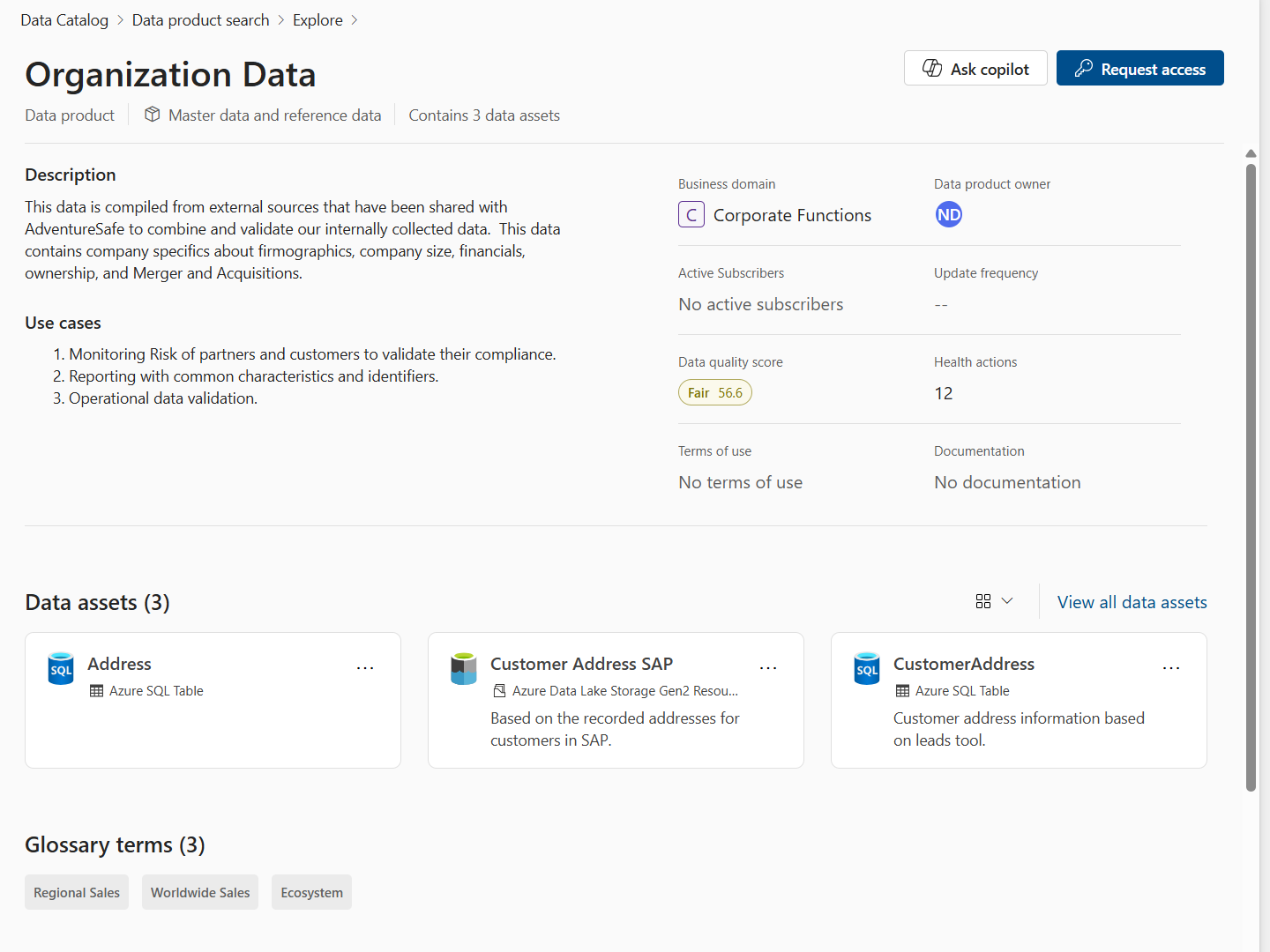Expand the data assets view layout dropdown
This screenshot has height=952, width=1270.
[995, 601]
